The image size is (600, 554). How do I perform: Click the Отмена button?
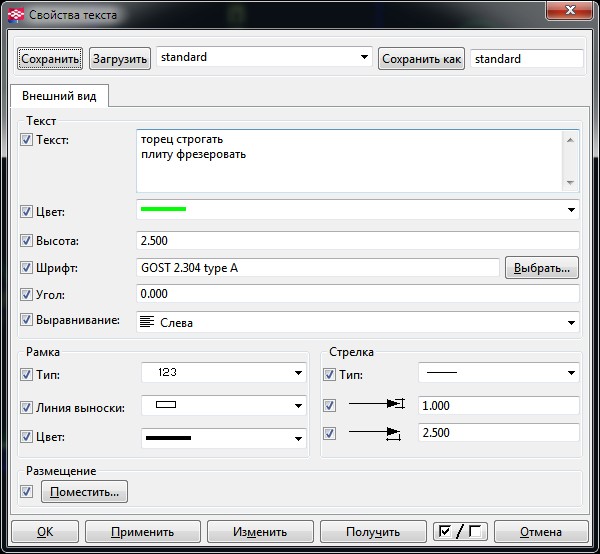(541, 531)
